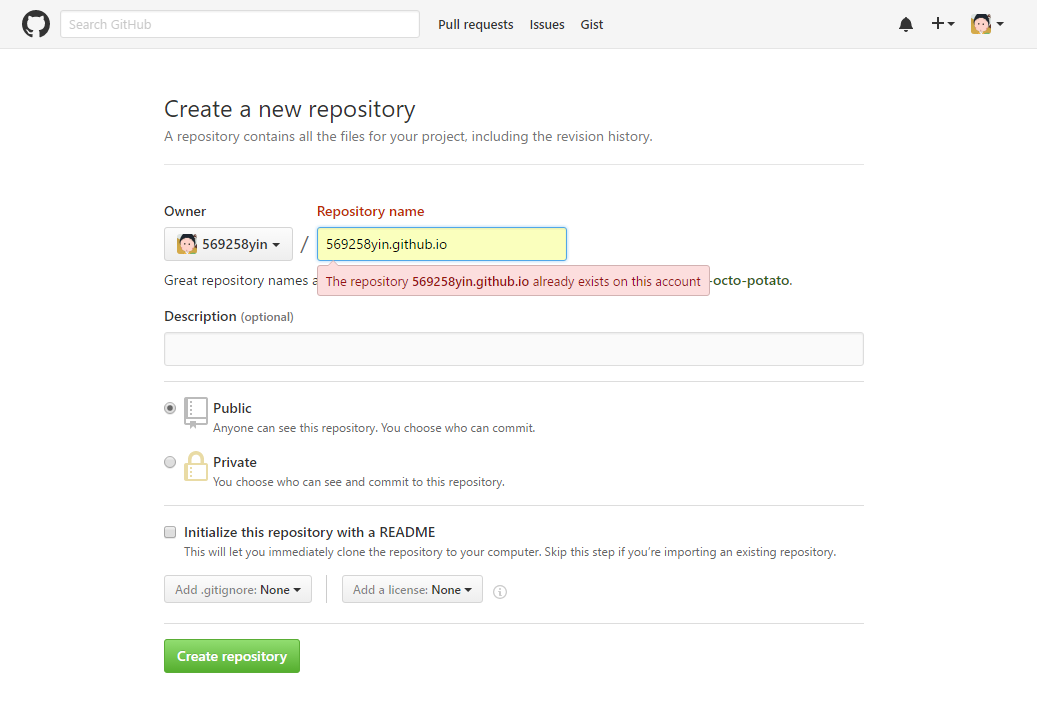
Task: Open the Issues page
Action: coord(547,24)
